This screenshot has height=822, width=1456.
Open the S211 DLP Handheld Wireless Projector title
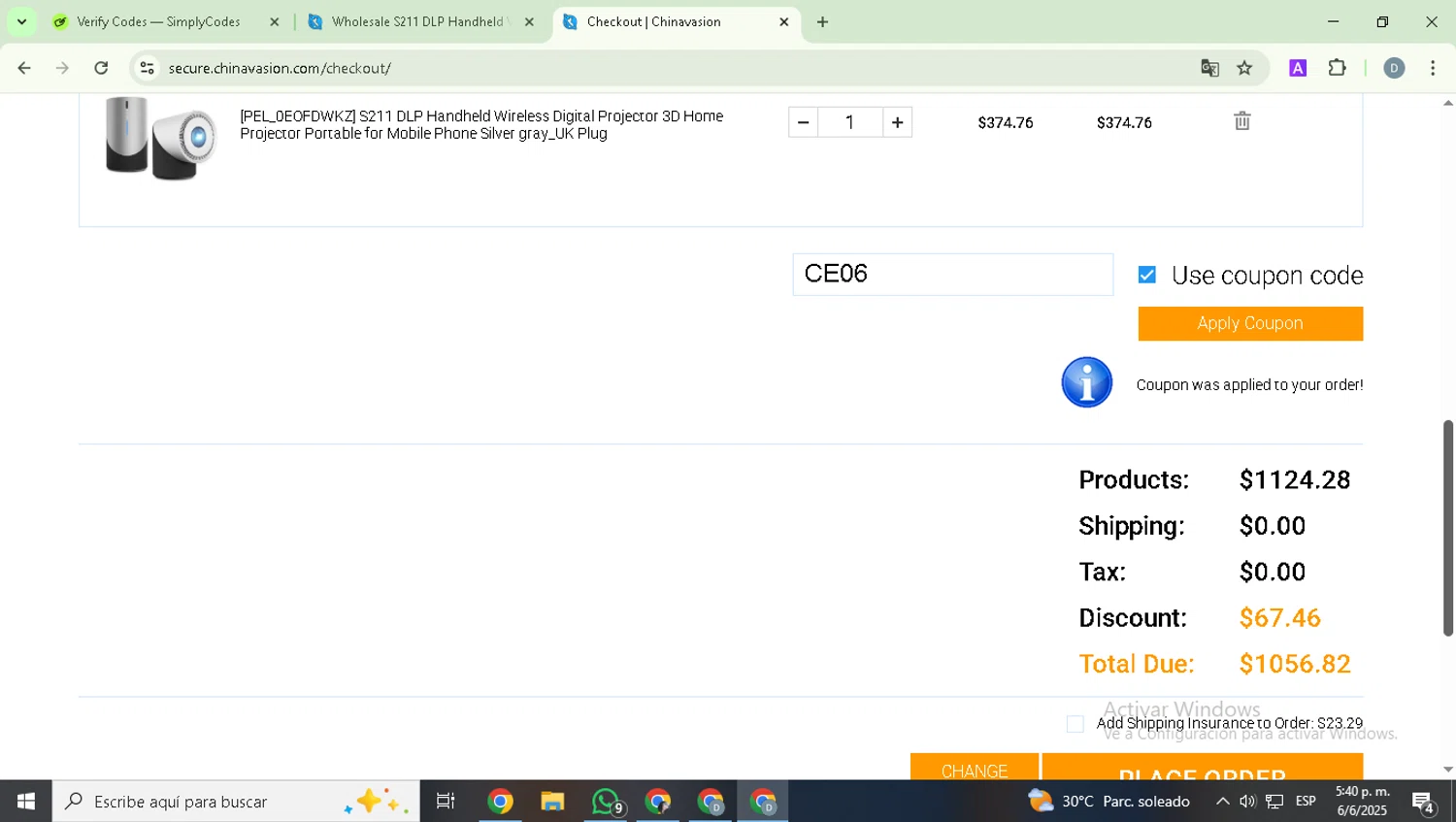(481, 125)
